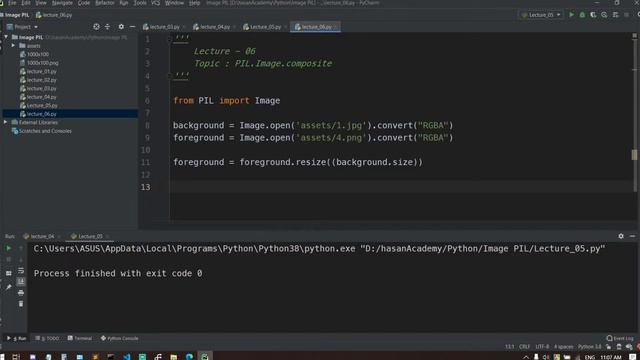Minimize the Run tool window
This screenshot has height=360, width=640.
pyautogui.click(x=632, y=236)
